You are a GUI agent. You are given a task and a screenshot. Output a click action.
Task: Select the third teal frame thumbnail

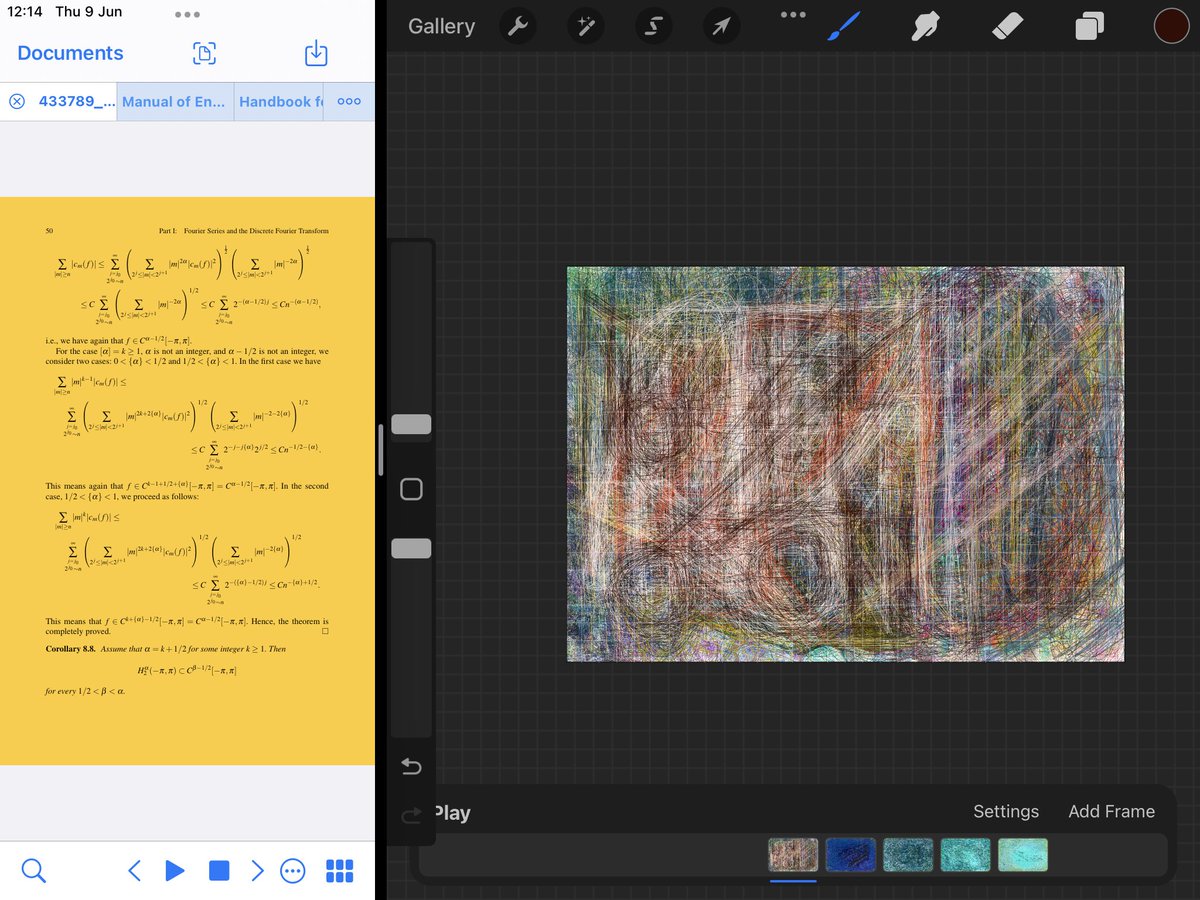click(908, 855)
